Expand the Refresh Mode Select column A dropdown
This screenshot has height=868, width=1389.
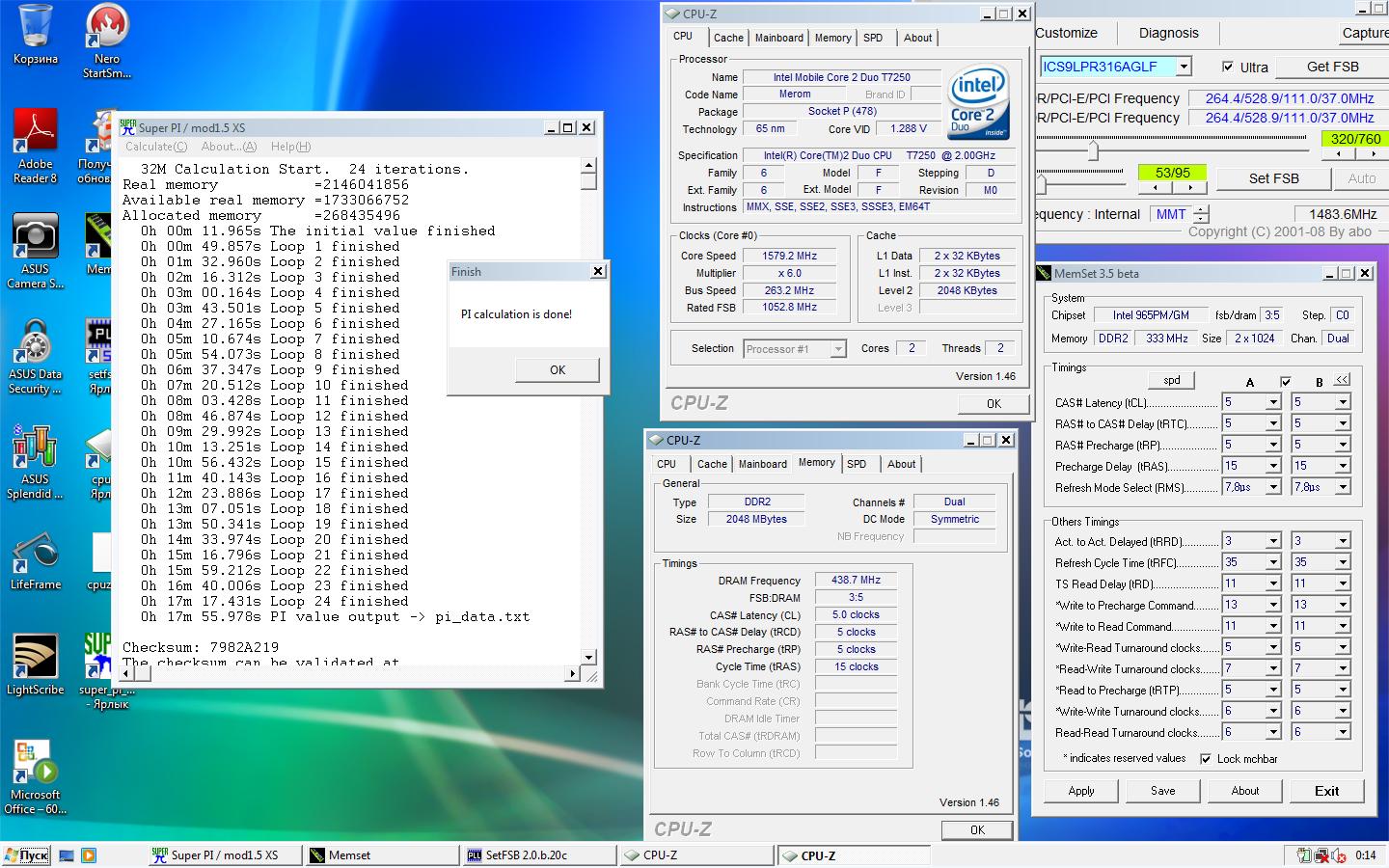click(1272, 487)
